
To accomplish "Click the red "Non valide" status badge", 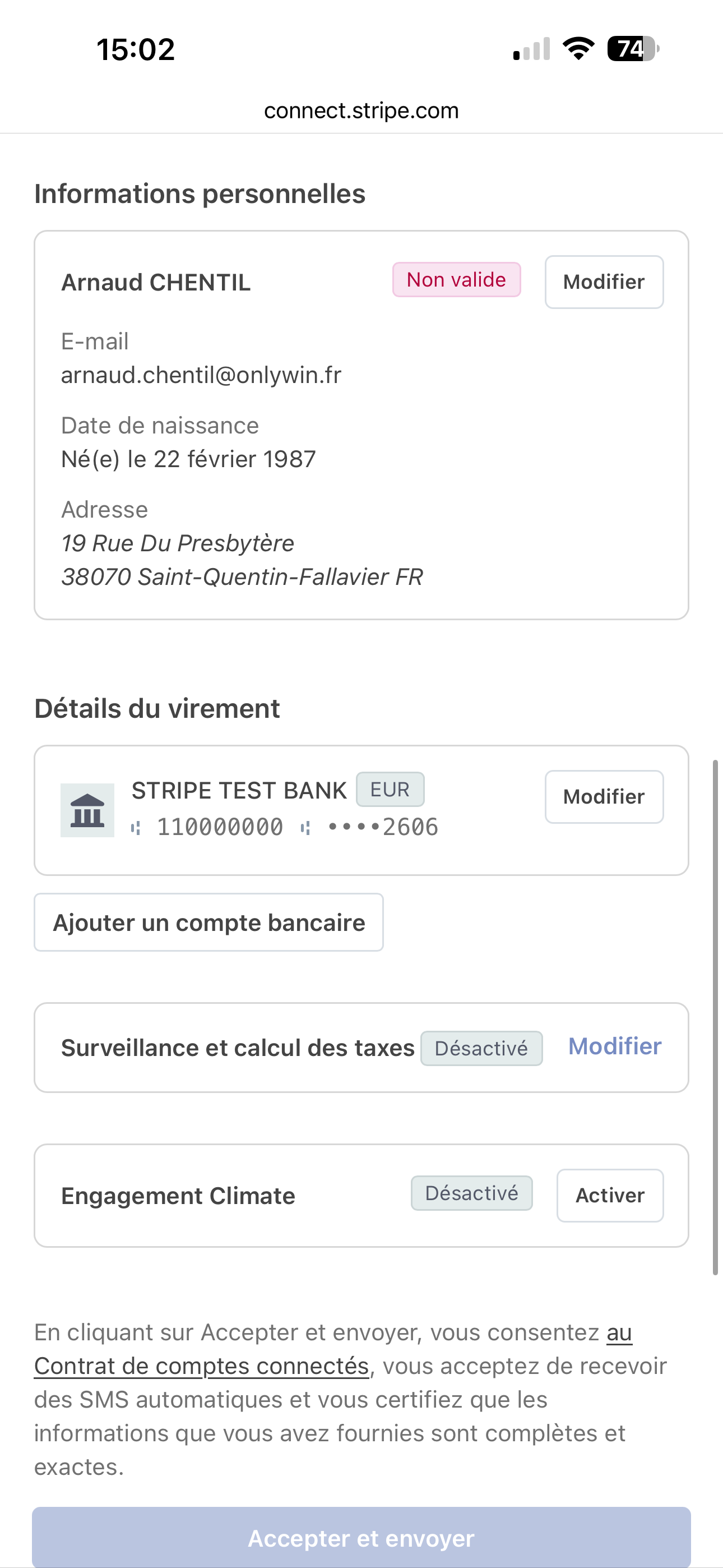I will [456, 280].
